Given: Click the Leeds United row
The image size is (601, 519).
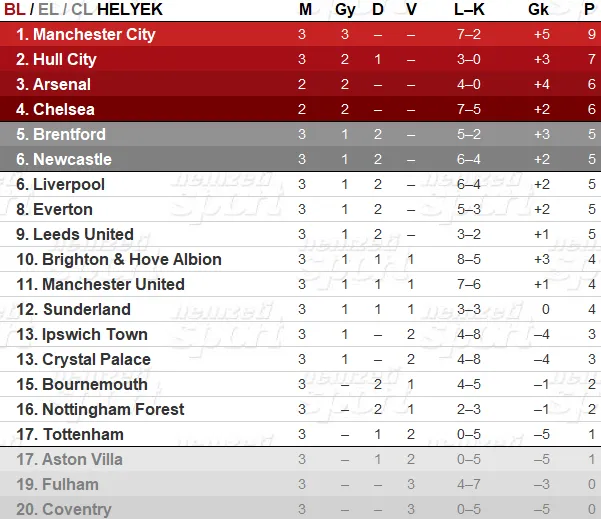Looking at the screenshot, I should [x=300, y=234].
